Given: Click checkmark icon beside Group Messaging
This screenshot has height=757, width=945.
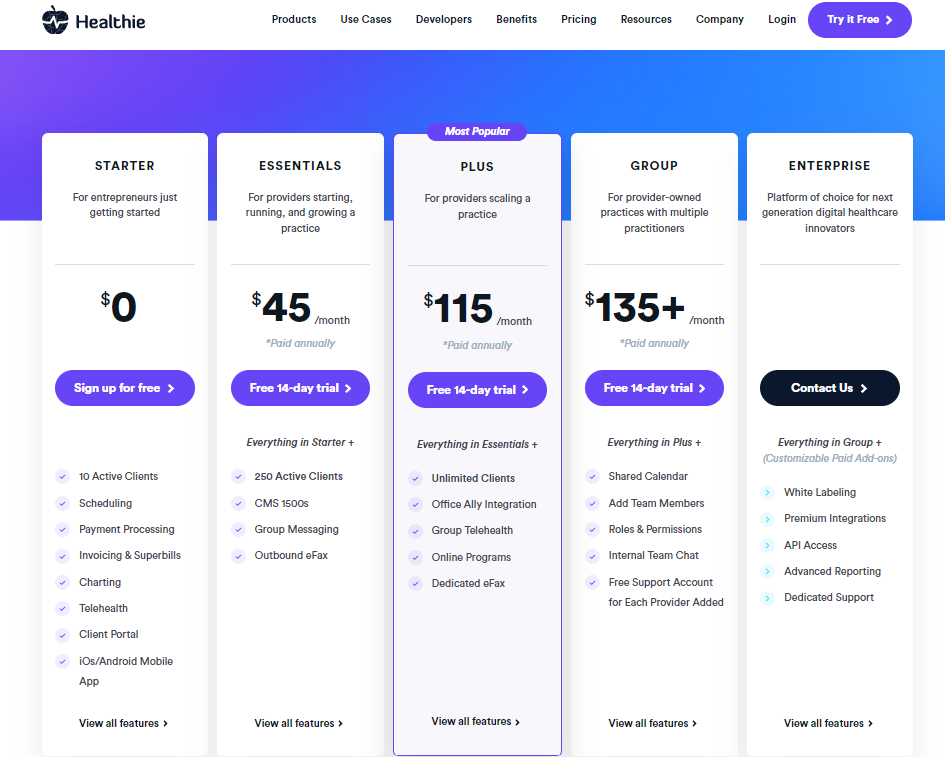Looking at the screenshot, I should click(x=238, y=530).
